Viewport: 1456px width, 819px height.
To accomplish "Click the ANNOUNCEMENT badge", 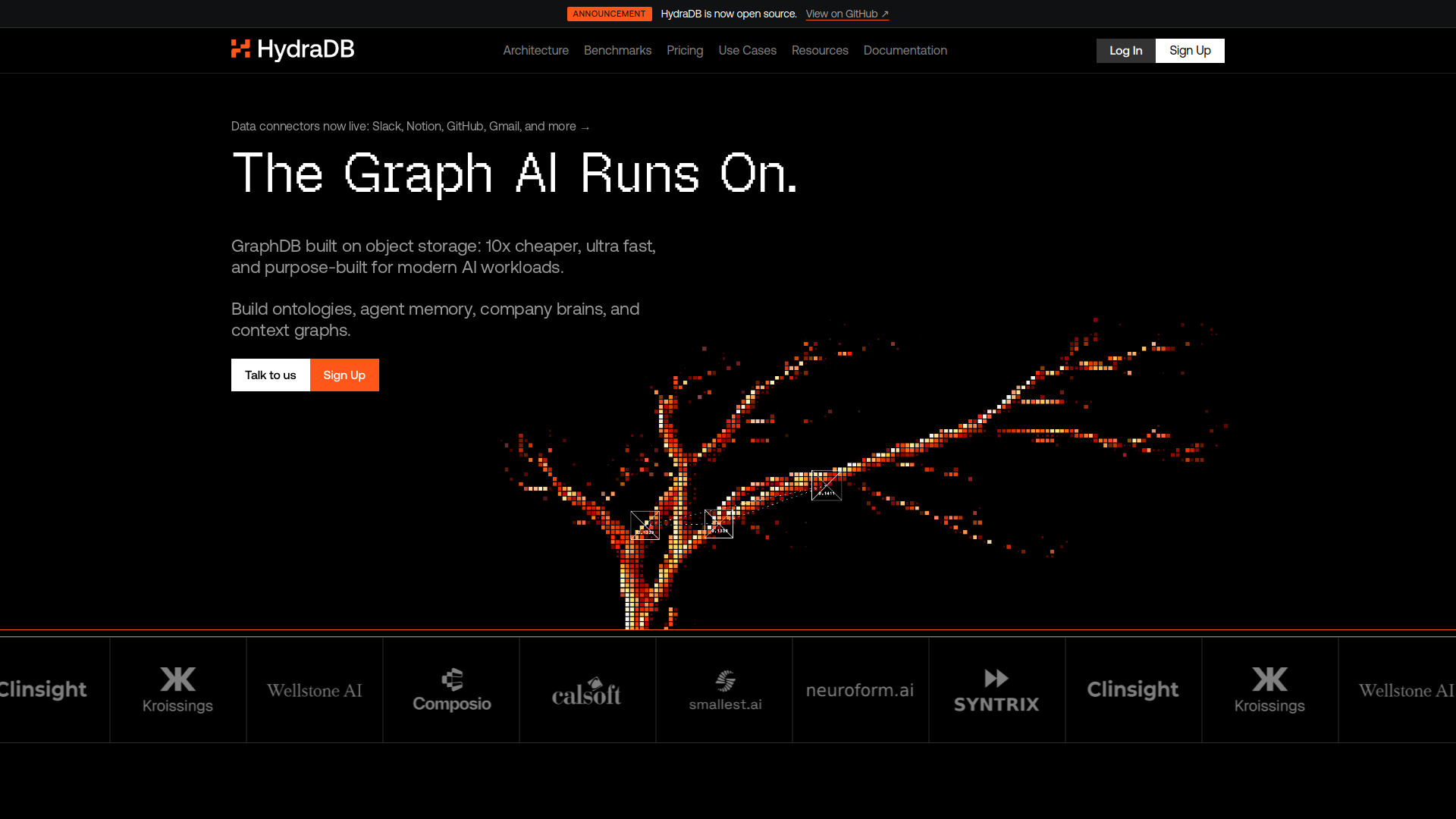I will point(609,14).
